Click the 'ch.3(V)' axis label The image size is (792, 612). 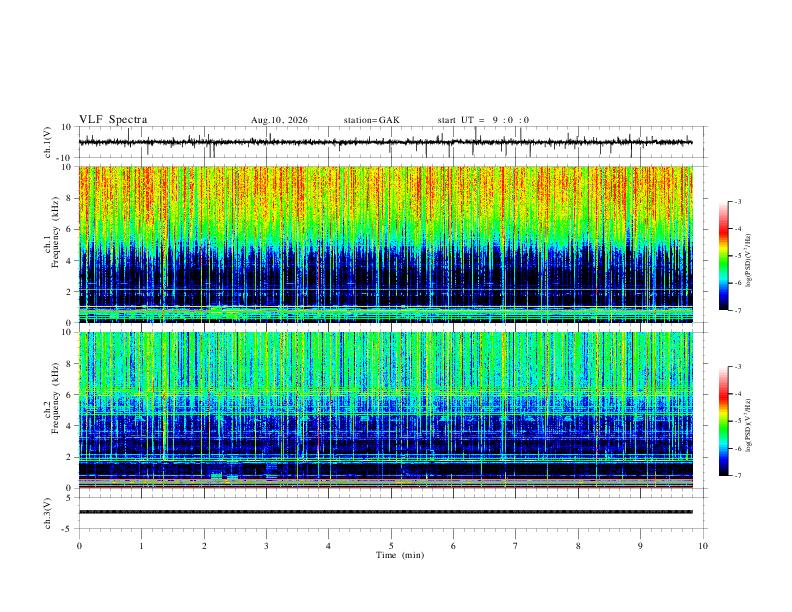click(x=48, y=514)
